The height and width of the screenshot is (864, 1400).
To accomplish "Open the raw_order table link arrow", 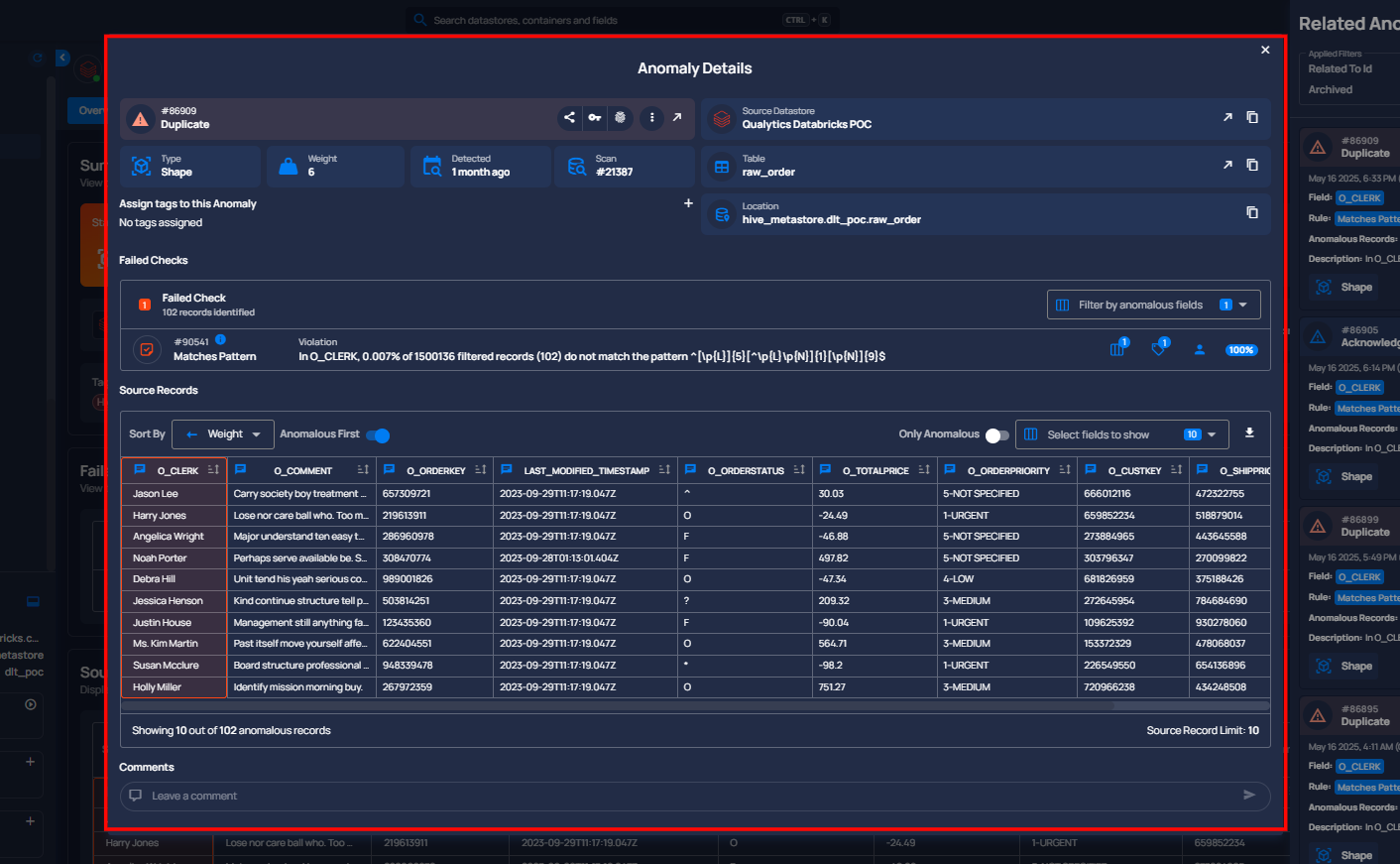I will 1227,165.
